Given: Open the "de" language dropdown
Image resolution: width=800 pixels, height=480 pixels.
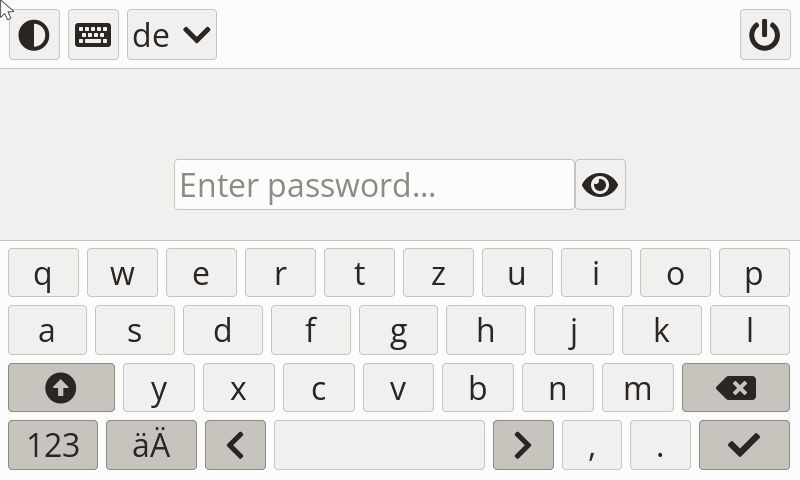Looking at the screenshot, I should 172,35.
